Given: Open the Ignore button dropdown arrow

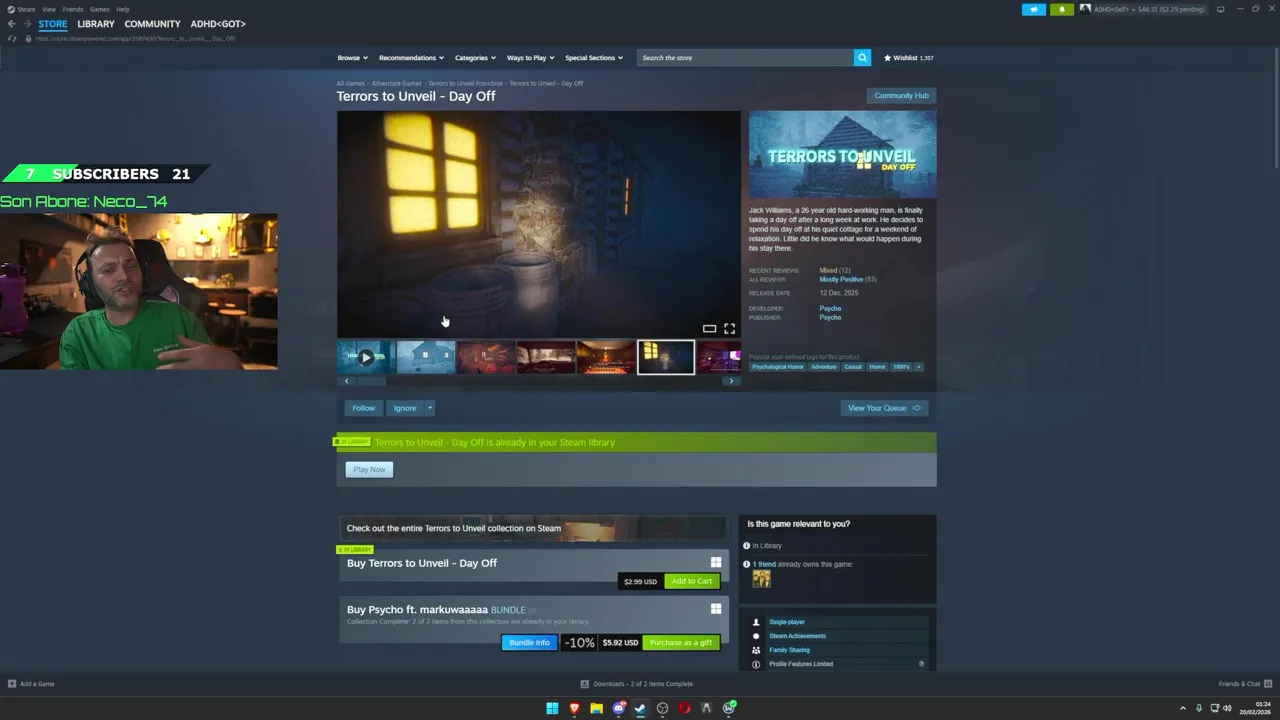Looking at the screenshot, I should [430, 408].
